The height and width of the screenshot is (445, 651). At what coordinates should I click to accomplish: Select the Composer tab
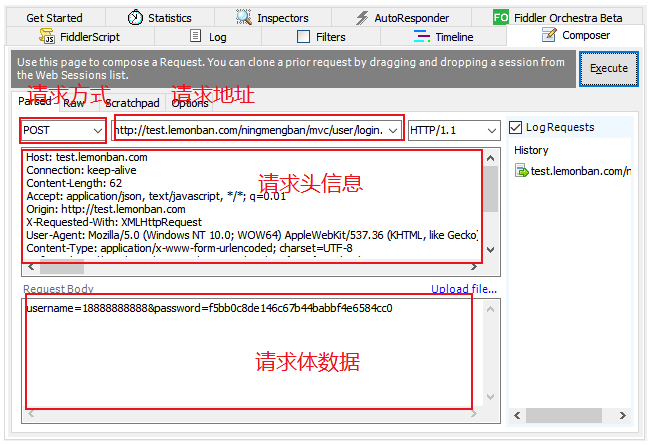(575, 35)
